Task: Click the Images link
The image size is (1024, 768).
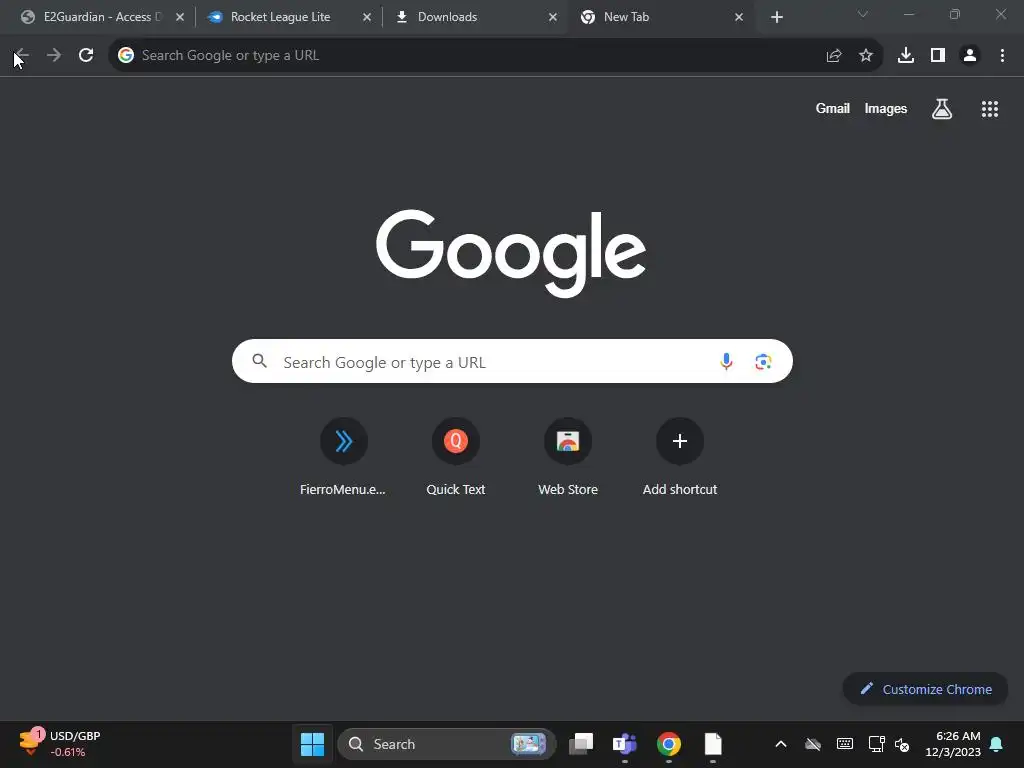Action: coord(886,108)
